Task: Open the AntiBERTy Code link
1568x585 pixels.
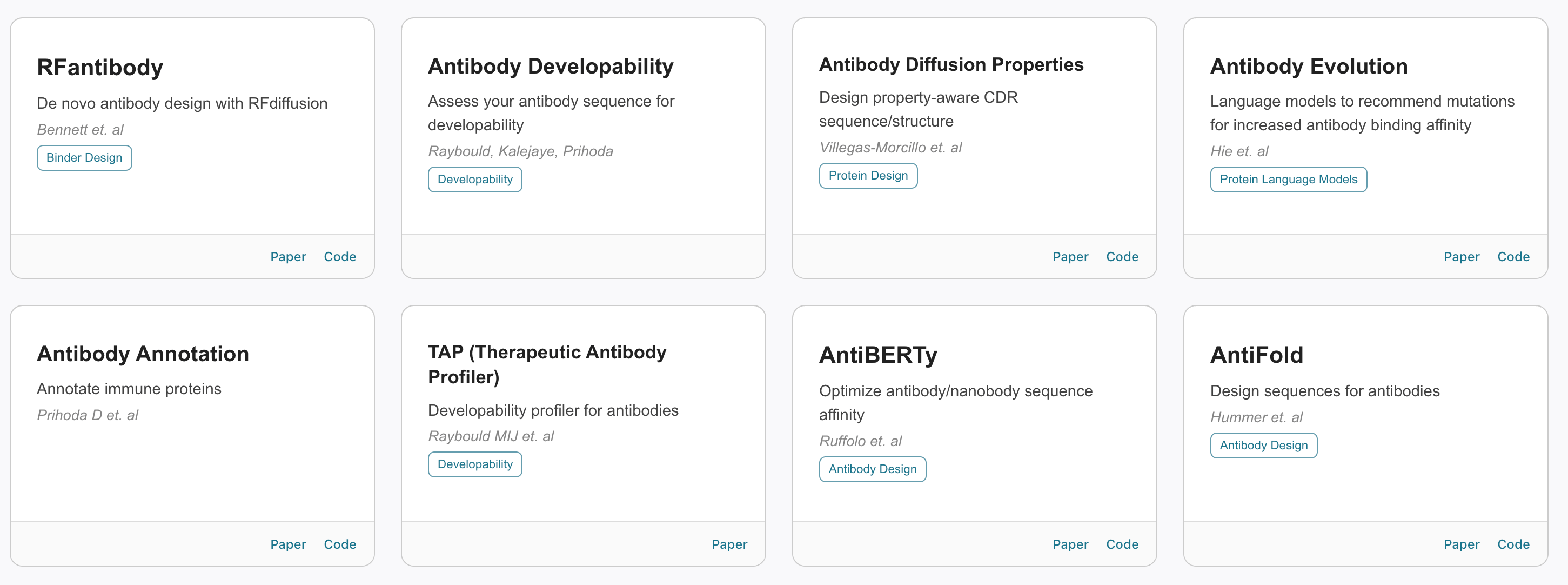Action: [x=1122, y=544]
